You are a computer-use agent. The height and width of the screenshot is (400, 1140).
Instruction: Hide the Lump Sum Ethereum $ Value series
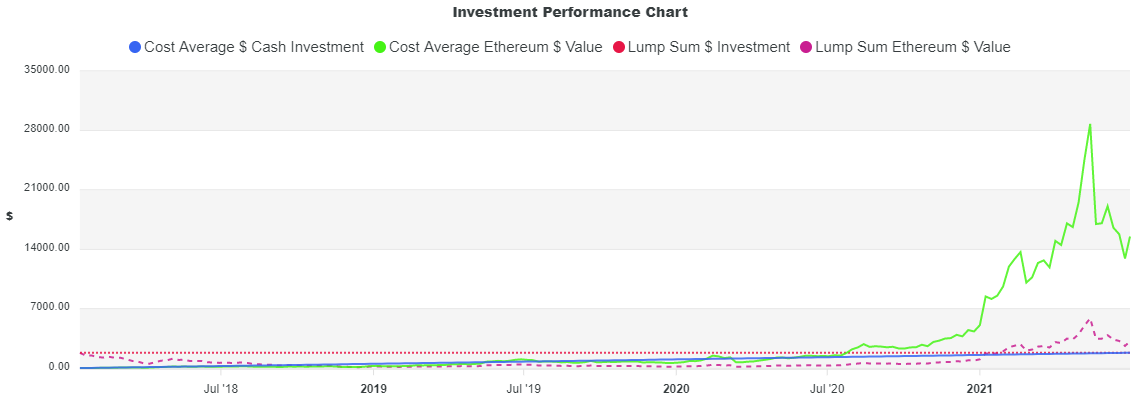pos(913,47)
